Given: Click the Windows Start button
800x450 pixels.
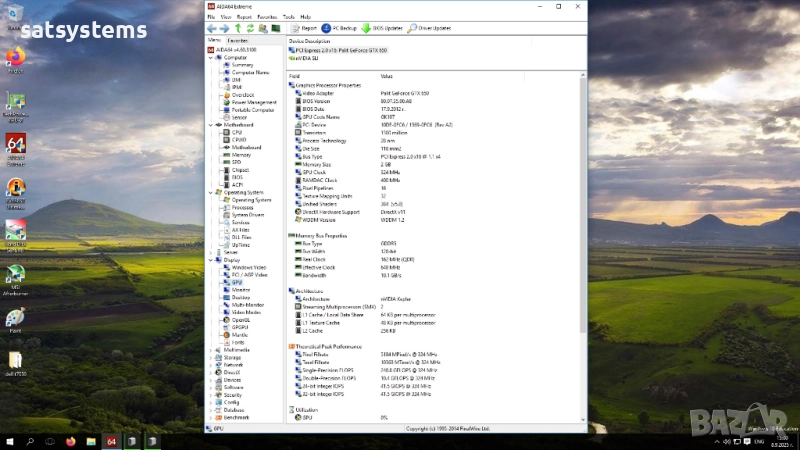Looking at the screenshot, I should 10,441.
